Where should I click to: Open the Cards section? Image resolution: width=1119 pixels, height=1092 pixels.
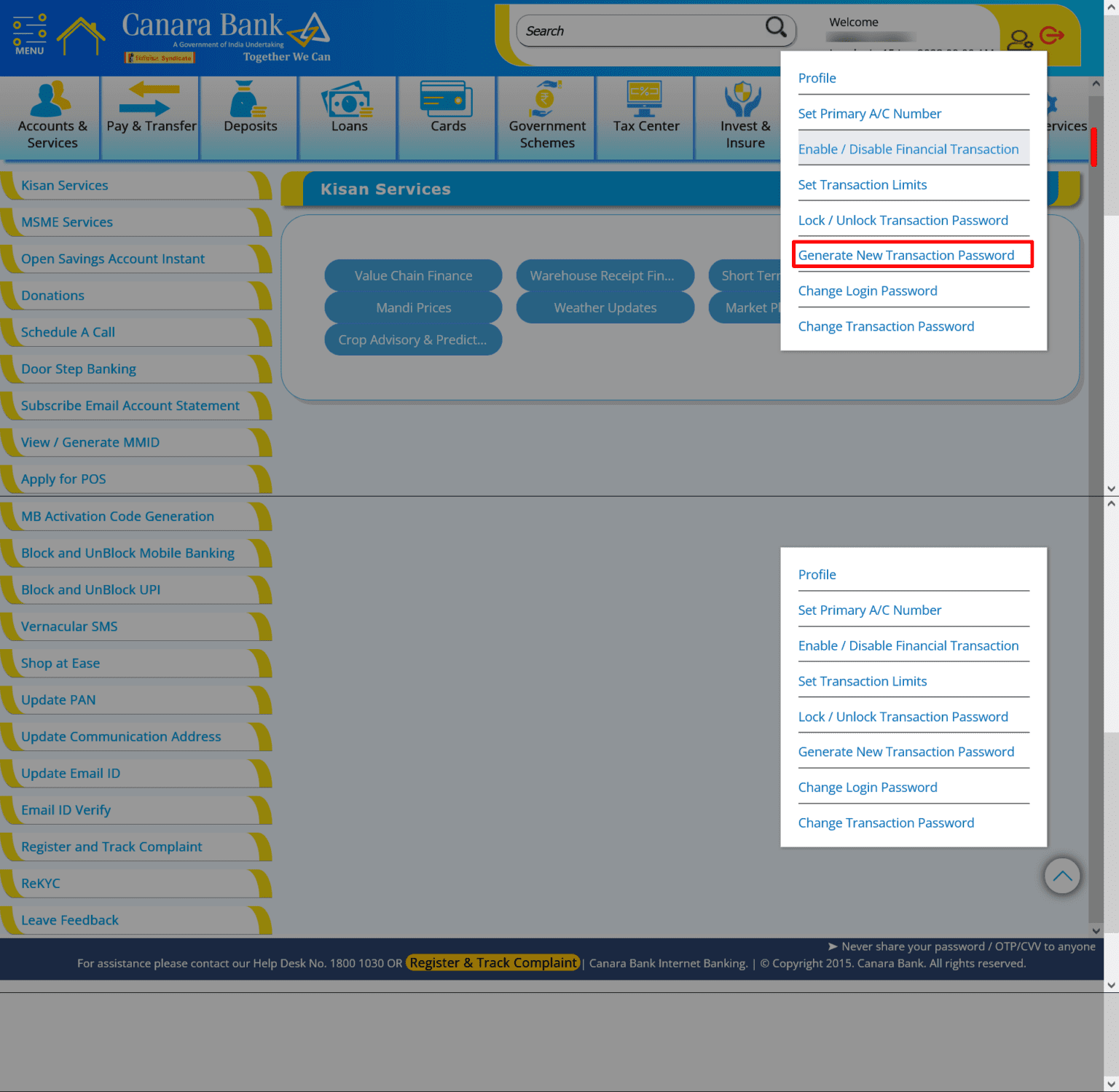[449, 117]
